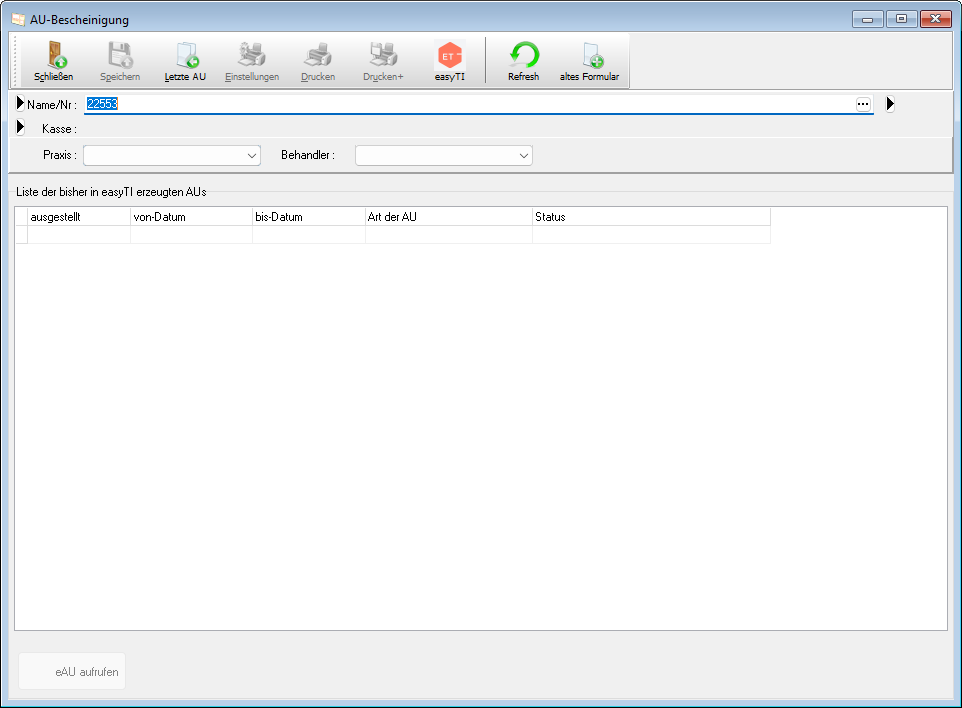Viewport: 962px width, 708px height.
Task: Click the Art der AU column header
Action: pyautogui.click(x=448, y=217)
